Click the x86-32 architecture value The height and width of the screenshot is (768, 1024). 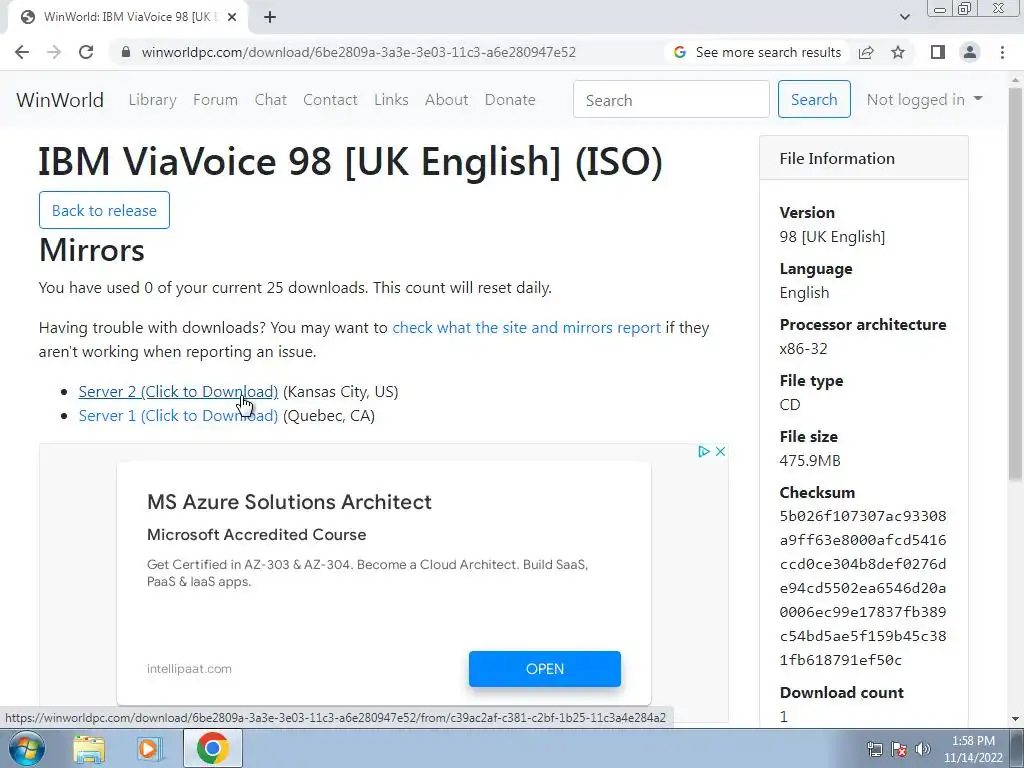click(x=803, y=349)
